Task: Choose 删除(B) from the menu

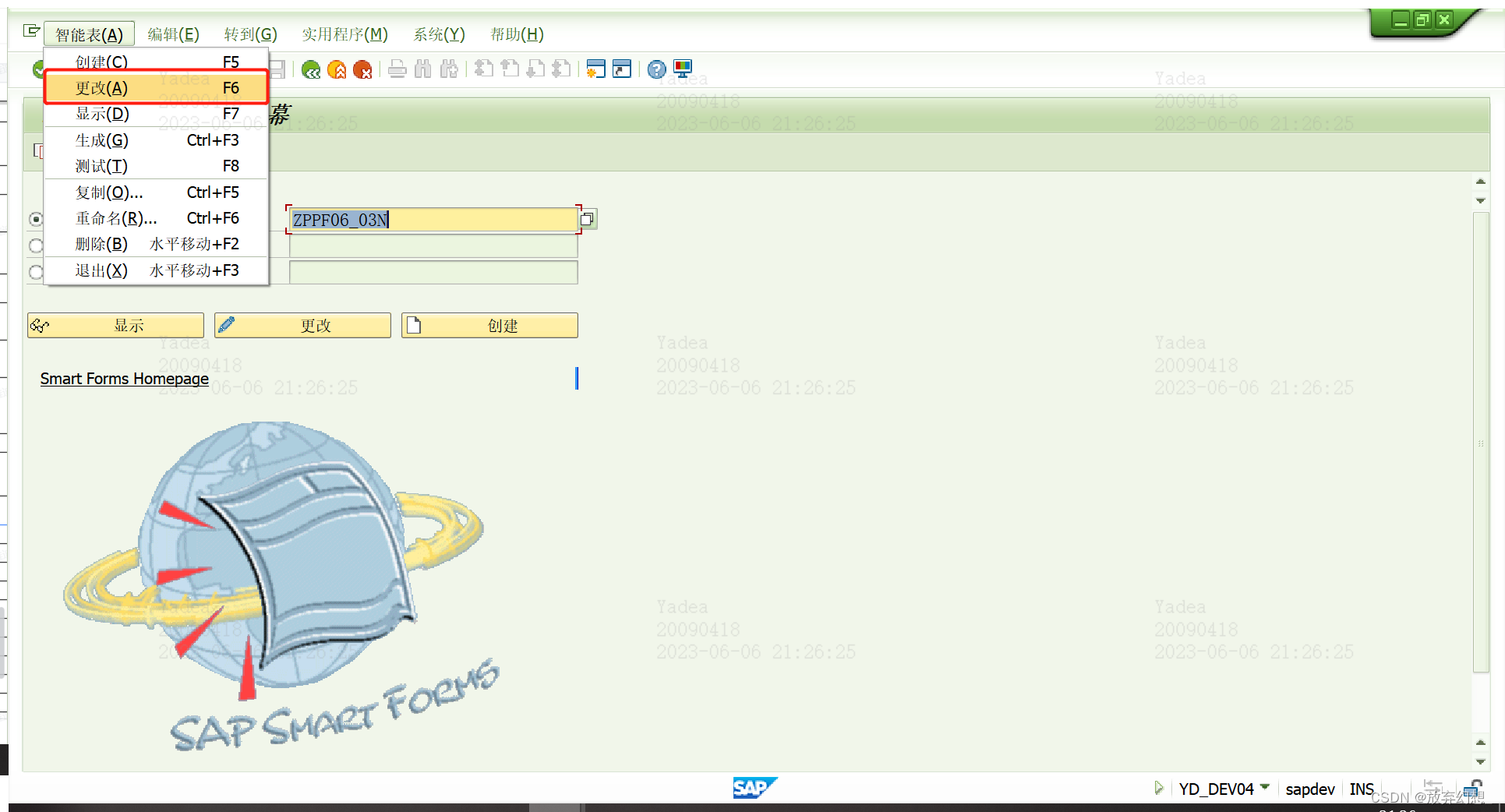Action: click(x=156, y=244)
